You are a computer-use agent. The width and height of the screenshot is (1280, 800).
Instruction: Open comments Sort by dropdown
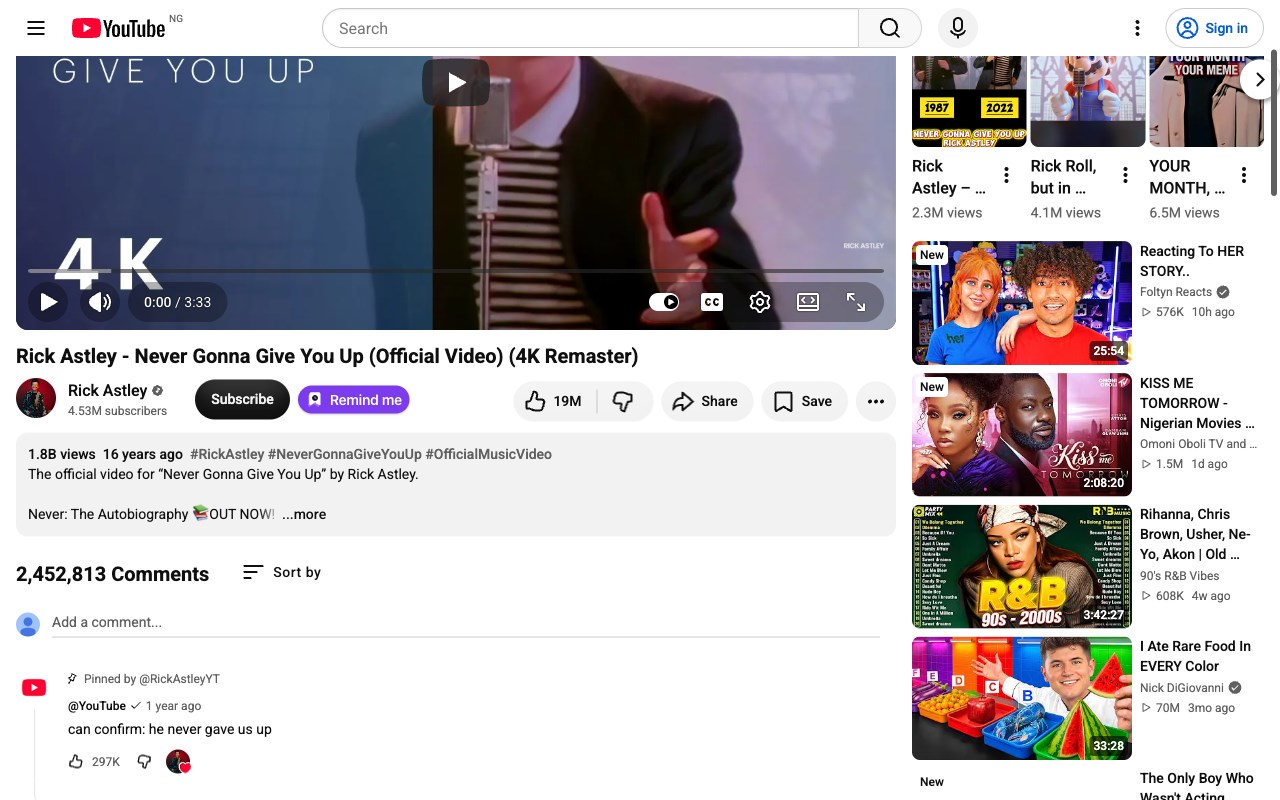point(282,572)
